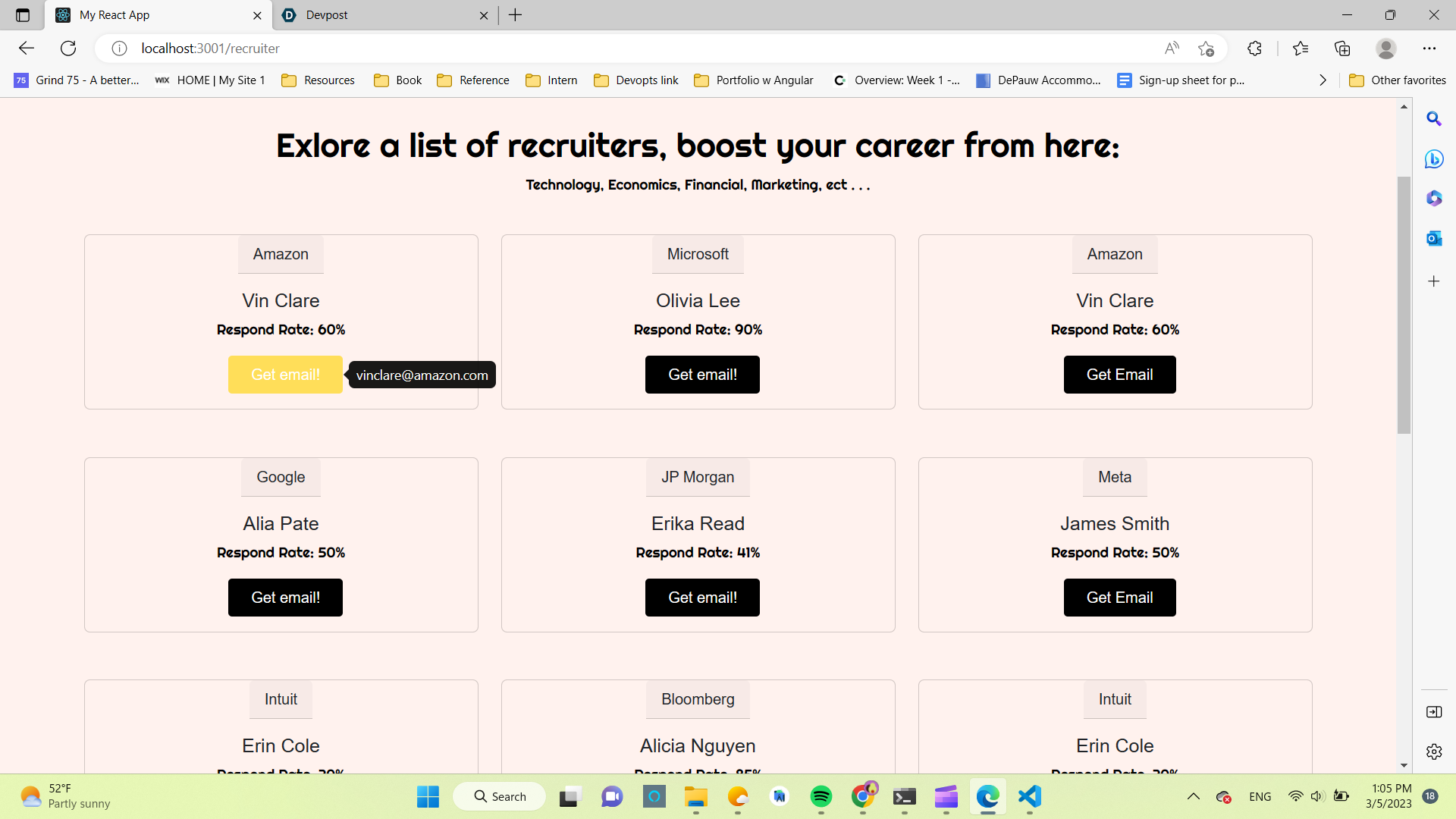Open the Favorites list icon in toolbar
This screenshot has height=819, width=1456.
click(x=1301, y=49)
